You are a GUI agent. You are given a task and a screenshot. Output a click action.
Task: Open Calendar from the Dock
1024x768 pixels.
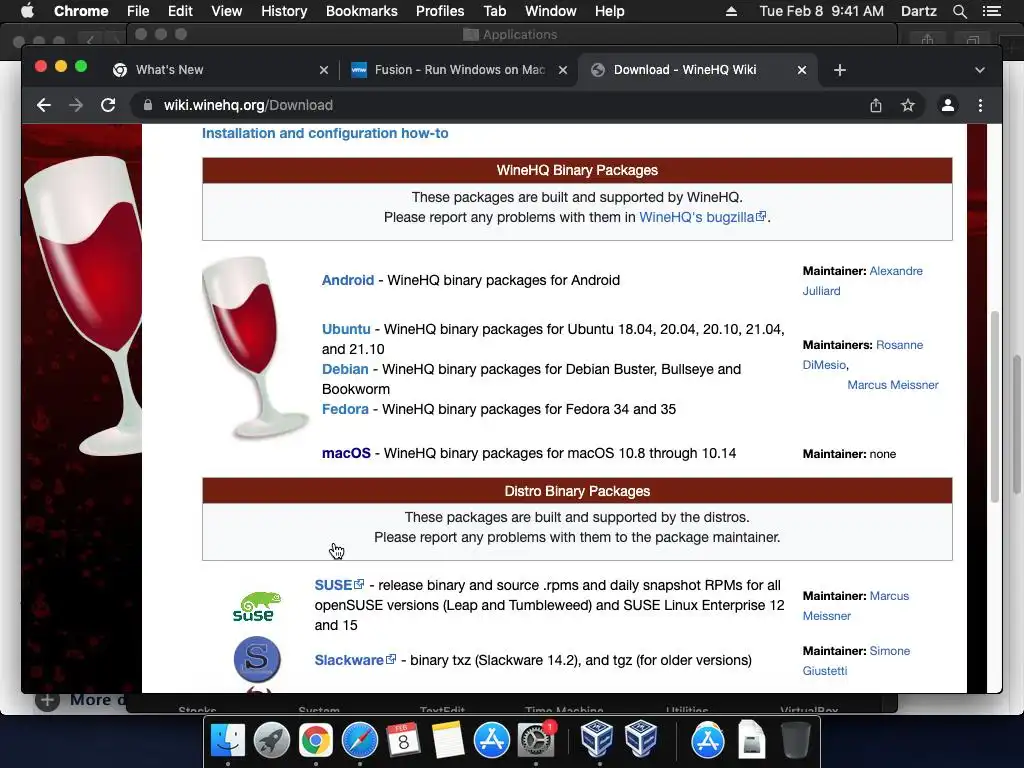tap(404, 741)
